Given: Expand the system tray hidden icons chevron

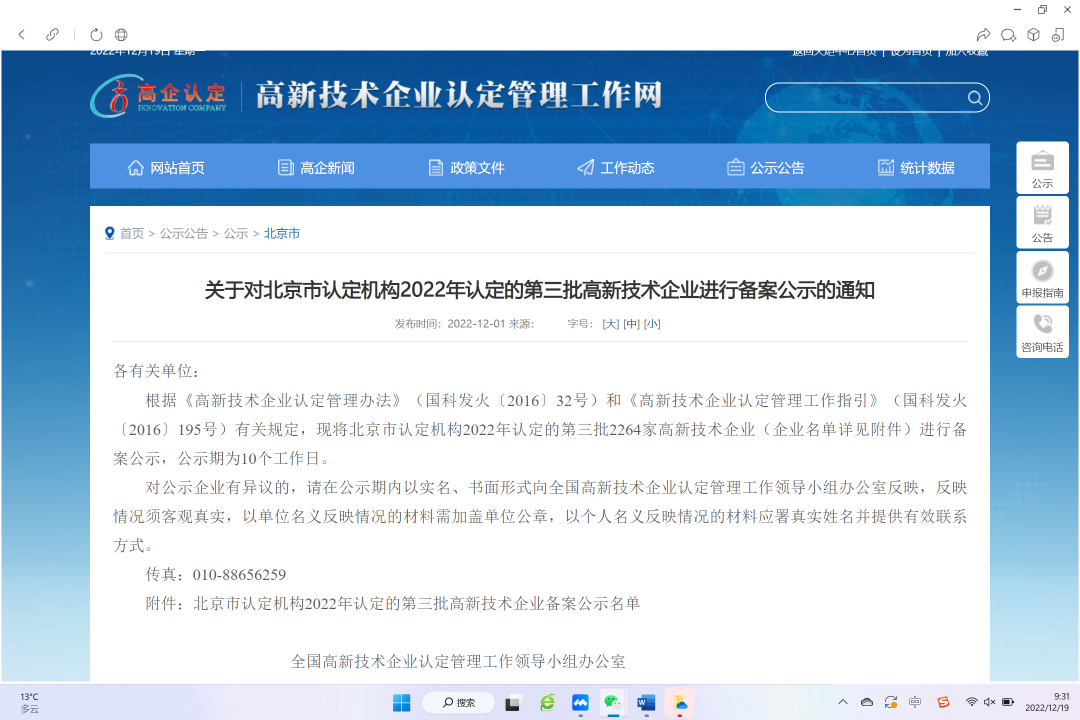Looking at the screenshot, I should coord(842,702).
